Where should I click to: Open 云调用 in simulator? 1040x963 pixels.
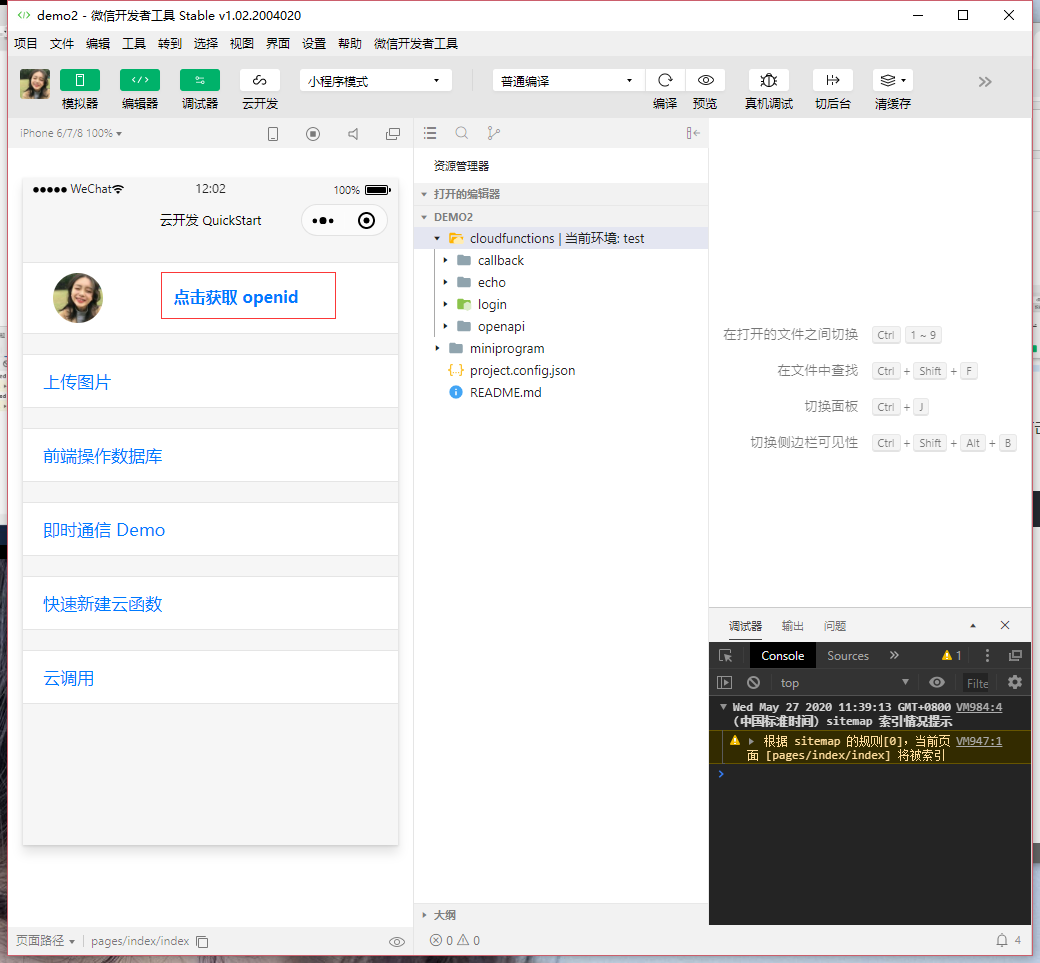tap(68, 678)
